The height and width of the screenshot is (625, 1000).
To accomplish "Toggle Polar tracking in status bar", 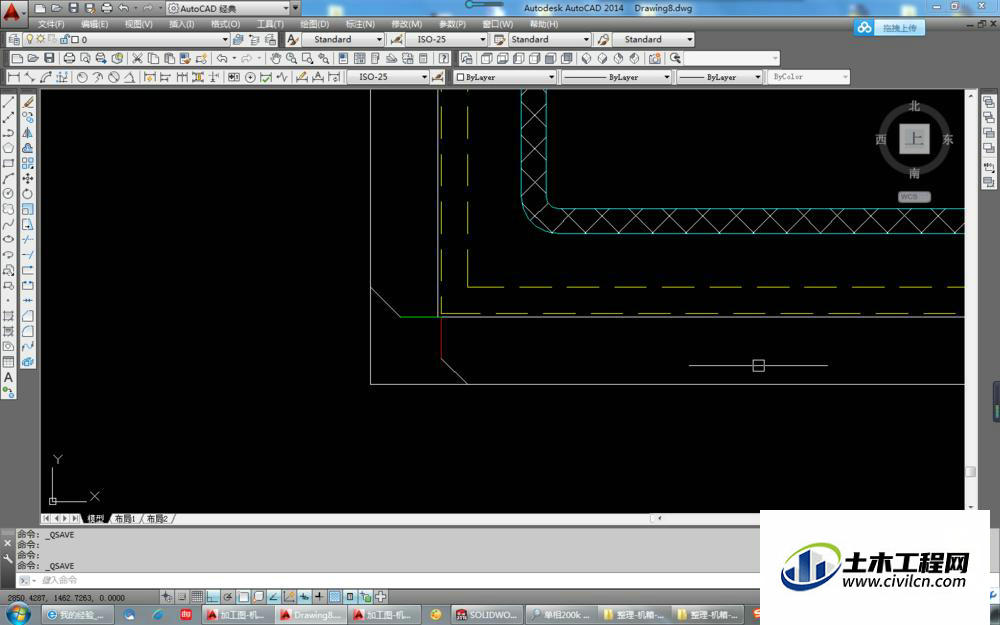I will point(228,597).
